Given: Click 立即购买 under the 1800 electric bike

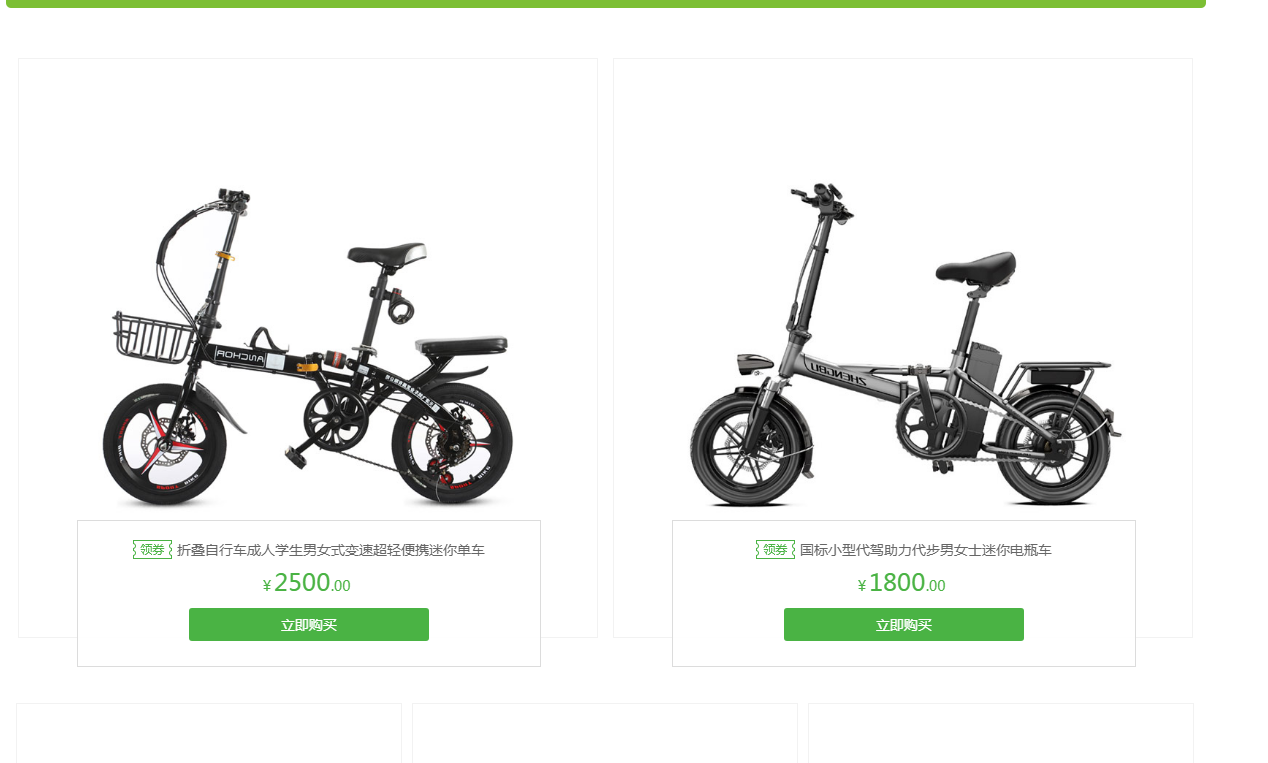Looking at the screenshot, I should 904,625.
